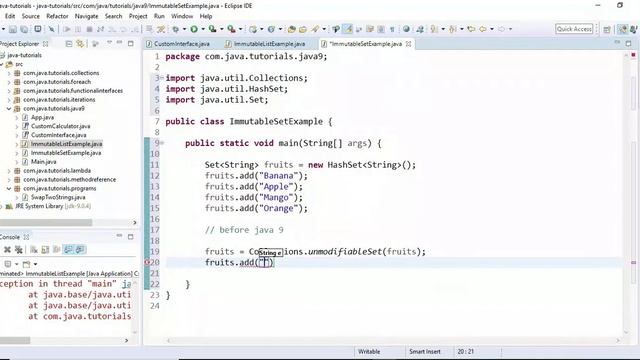The width and height of the screenshot is (640, 360).
Task: Fold the main method at line 9
Action: (x=162, y=143)
